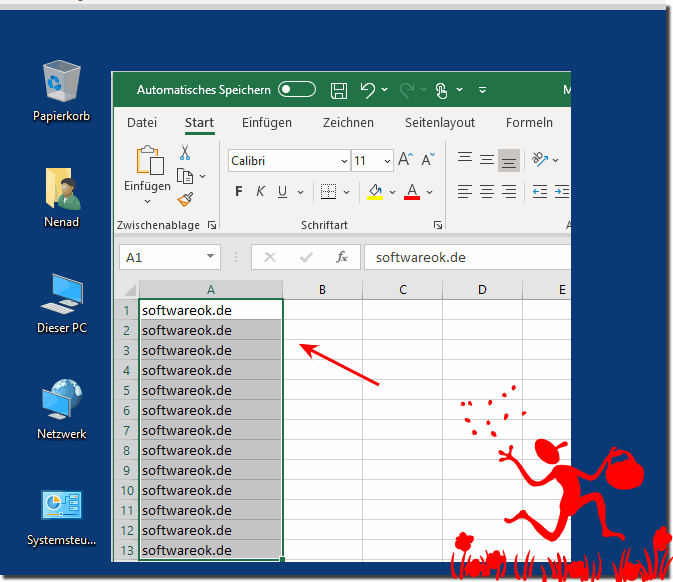Viewport: 673px width, 582px height.
Task: Switch to the Einfügen ribbon tab
Action: point(267,123)
